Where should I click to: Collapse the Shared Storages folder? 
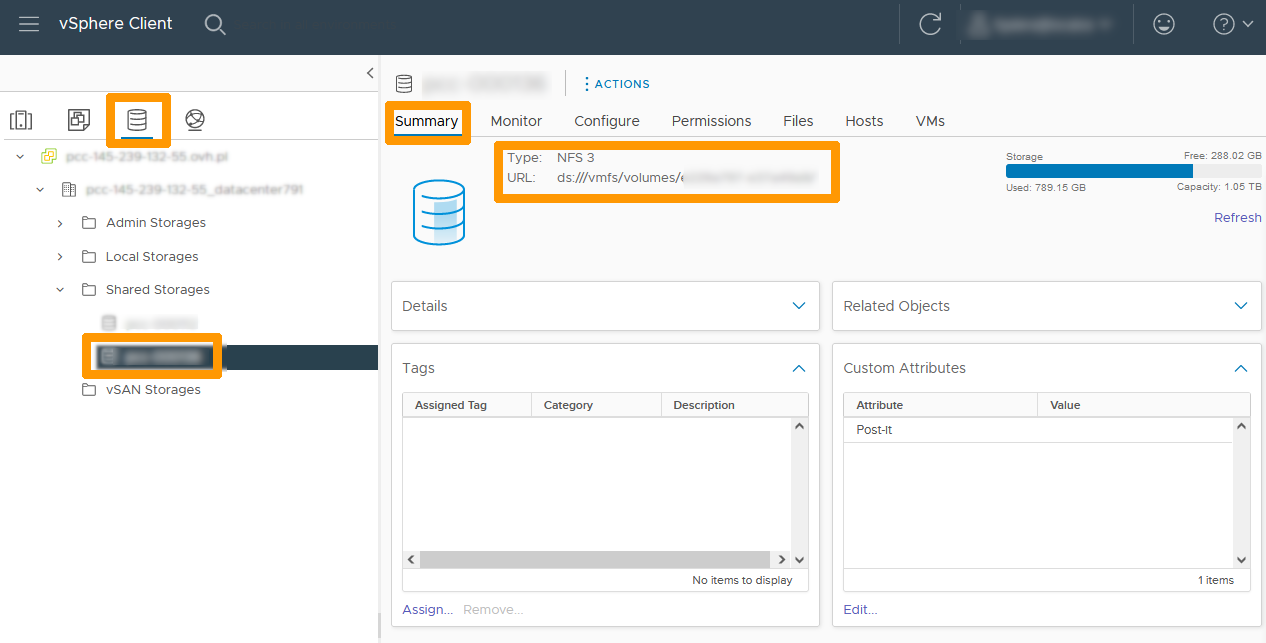pos(60,290)
